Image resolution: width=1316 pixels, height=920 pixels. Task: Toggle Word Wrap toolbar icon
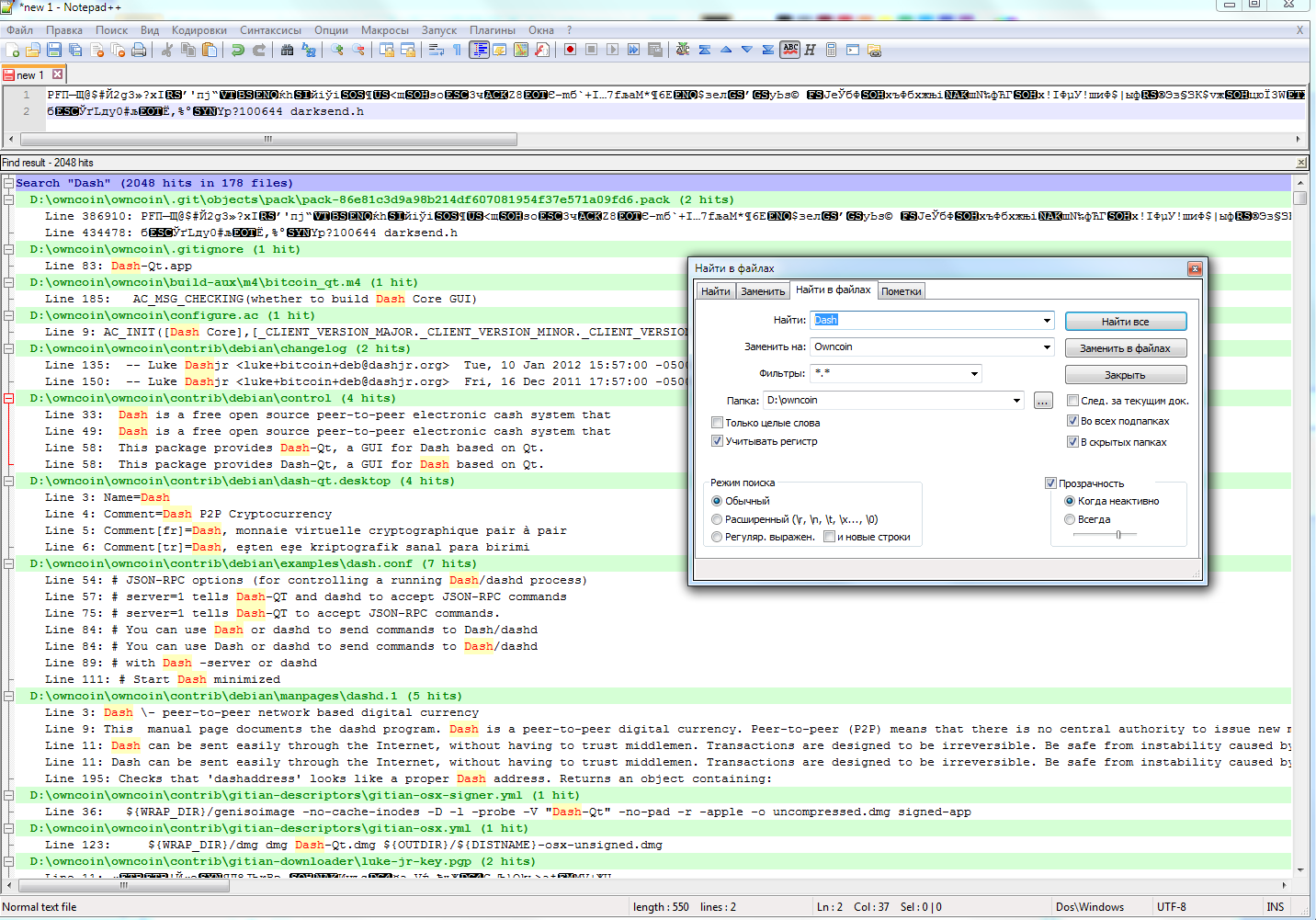pyautogui.click(x=437, y=50)
